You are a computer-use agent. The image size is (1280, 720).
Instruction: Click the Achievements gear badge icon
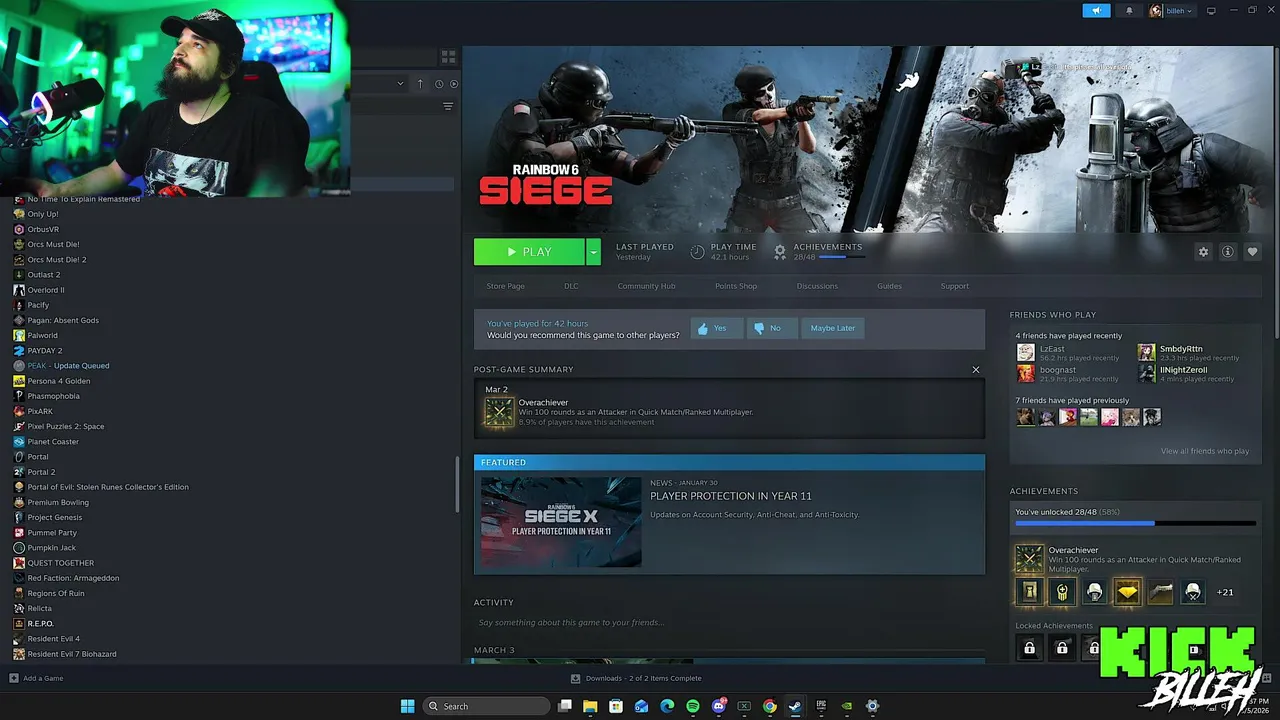point(780,252)
